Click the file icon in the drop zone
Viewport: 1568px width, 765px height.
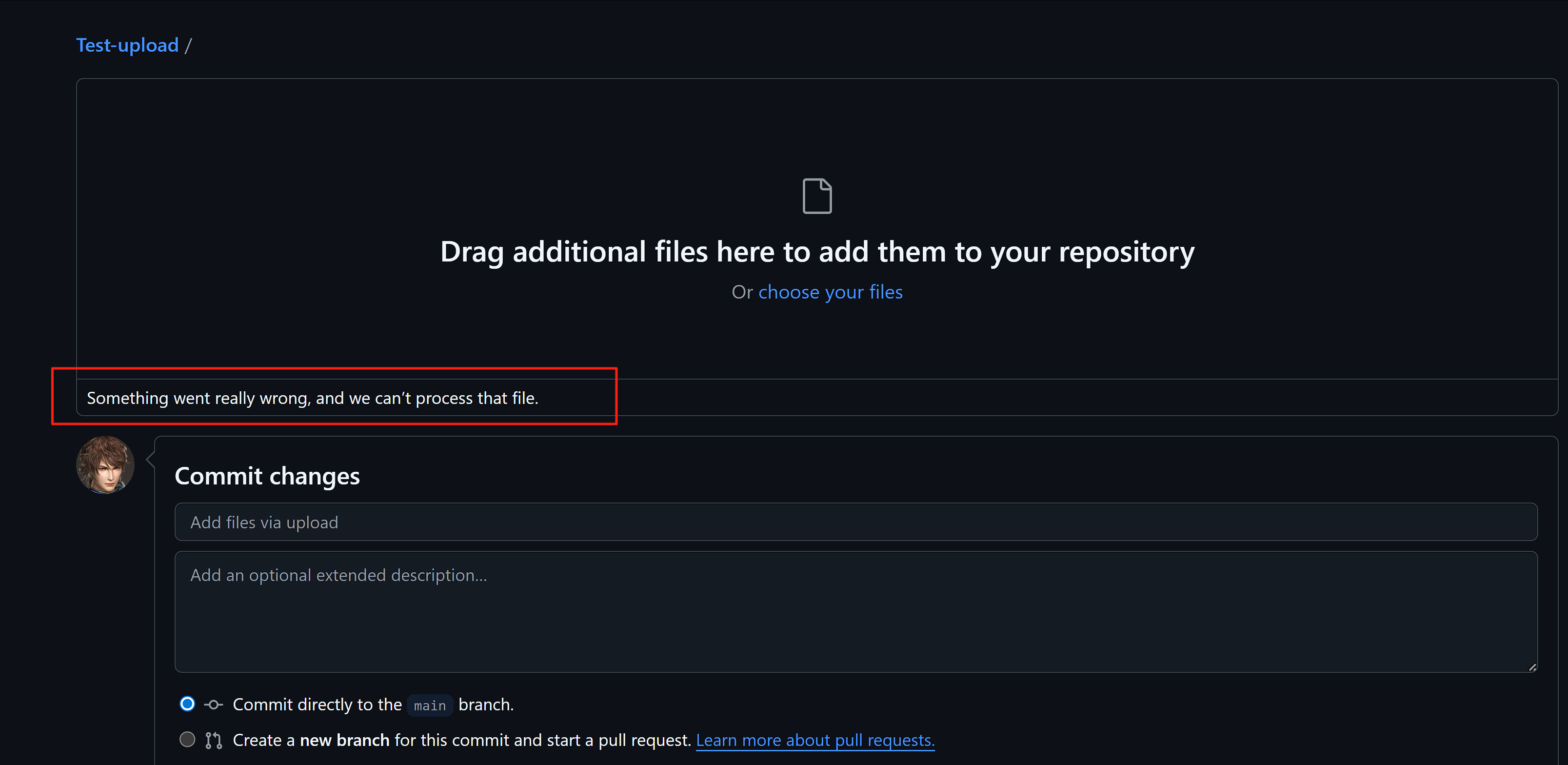(817, 196)
